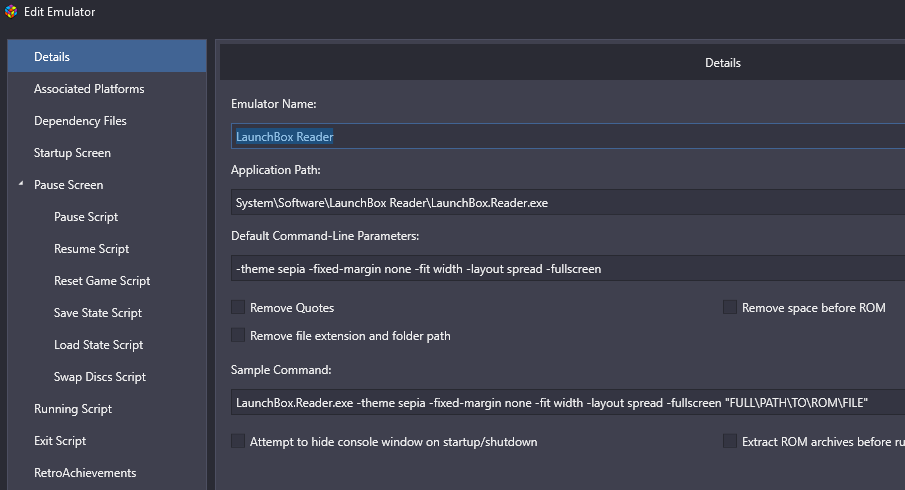The image size is (905, 490).
Task: Collapse the Pause Screen tree arrow
Action: click(21, 184)
